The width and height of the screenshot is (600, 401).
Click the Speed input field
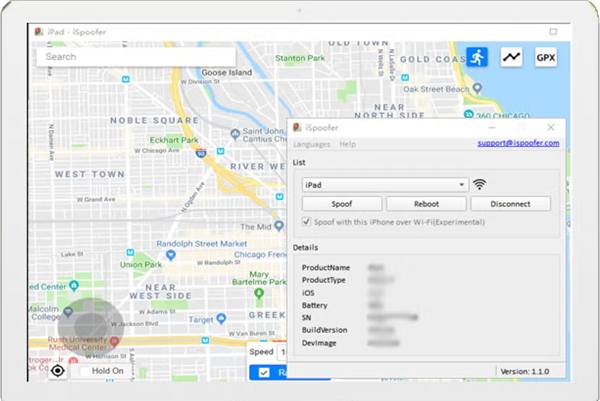[283, 352]
